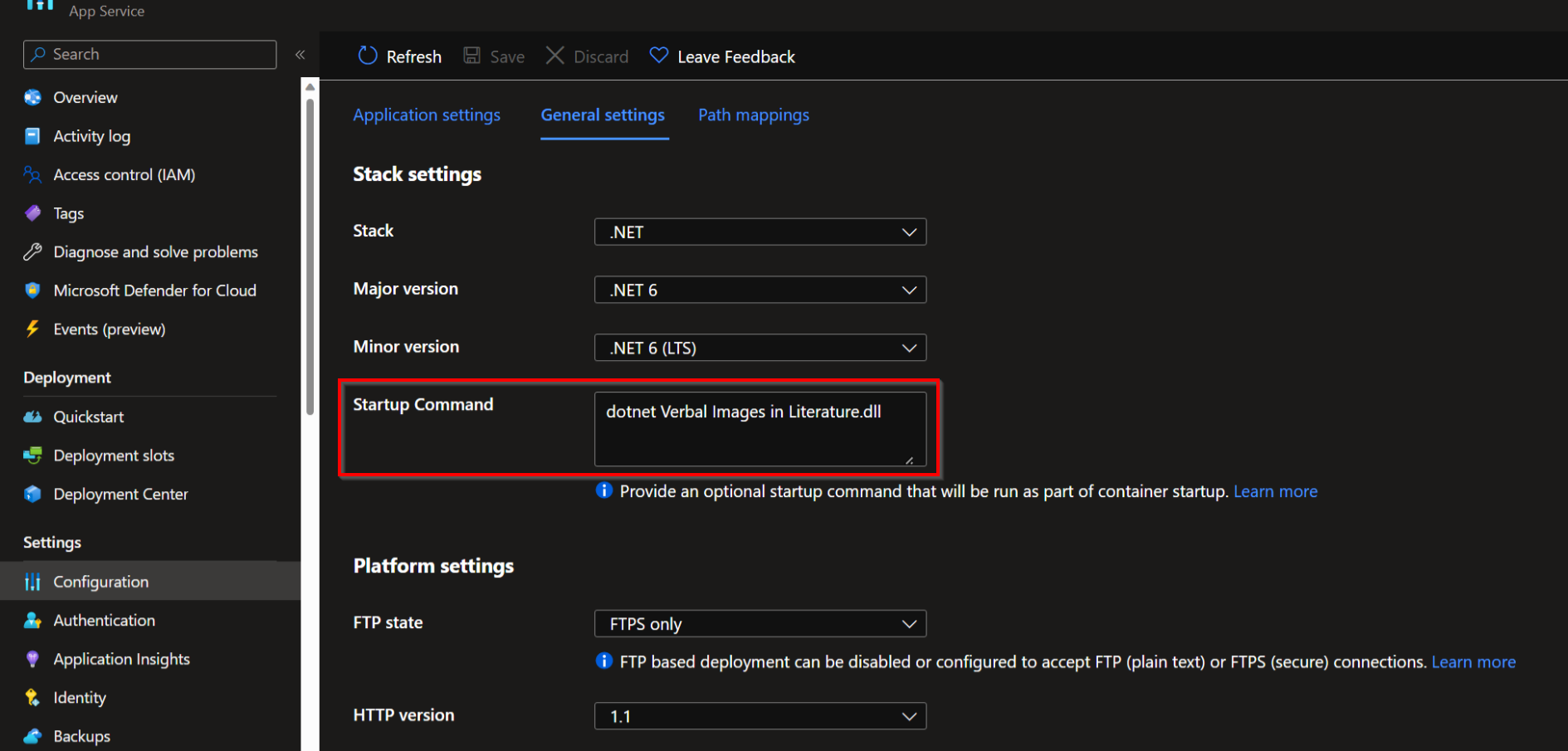Click the Refresh circular arrow icon

368,56
